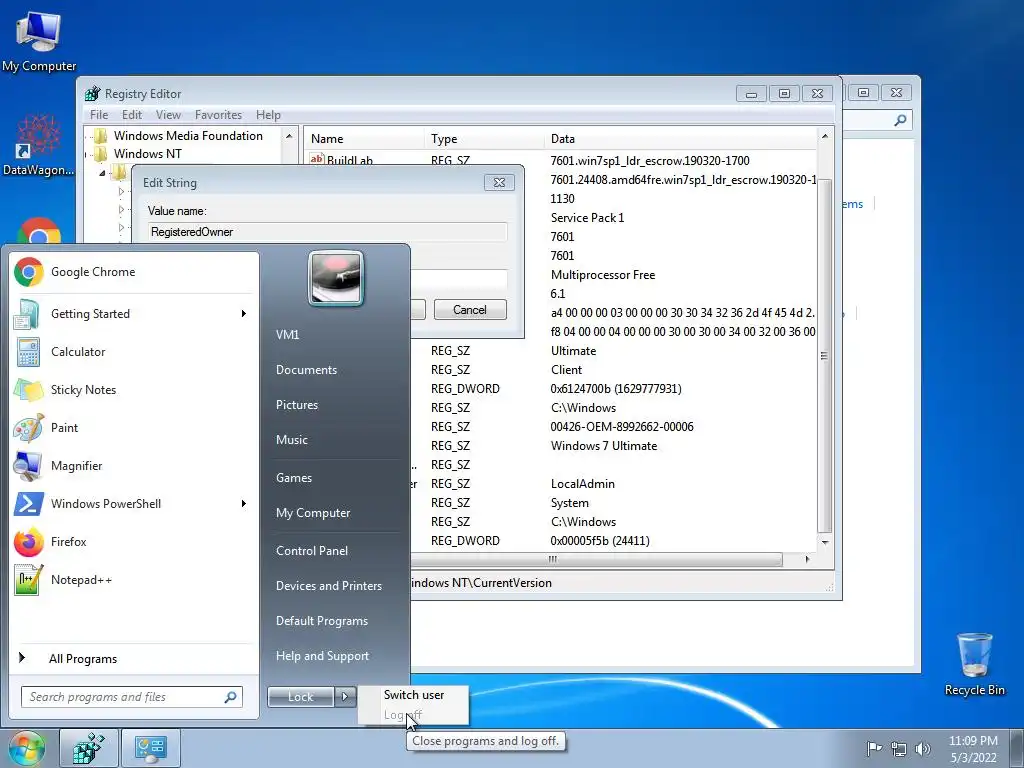
Task: Click scroll down arrow in values pane
Action: click(x=825, y=542)
